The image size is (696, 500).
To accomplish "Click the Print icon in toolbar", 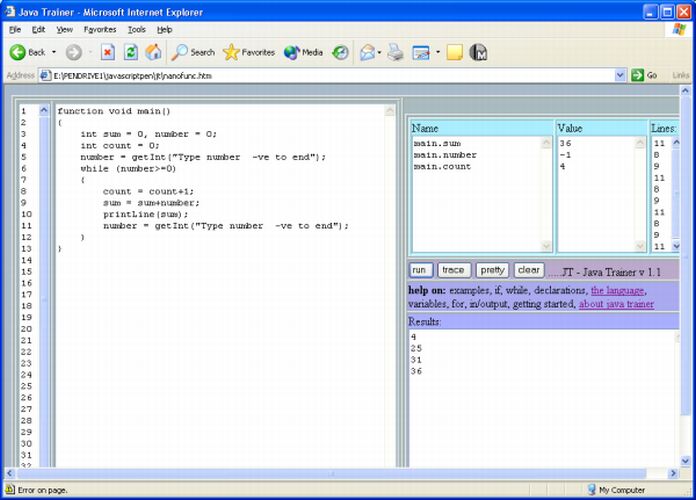I will 395,52.
